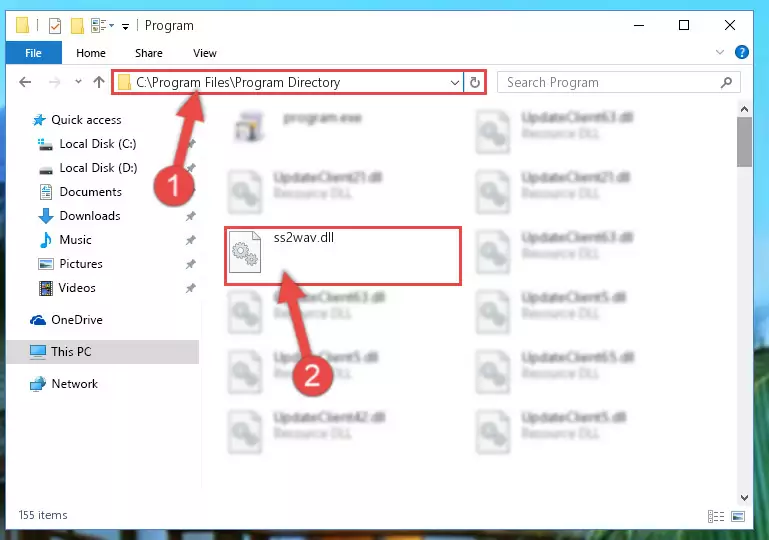Click the Properties quick access icon
This screenshot has width=769, height=540.
[x=55, y=26]
